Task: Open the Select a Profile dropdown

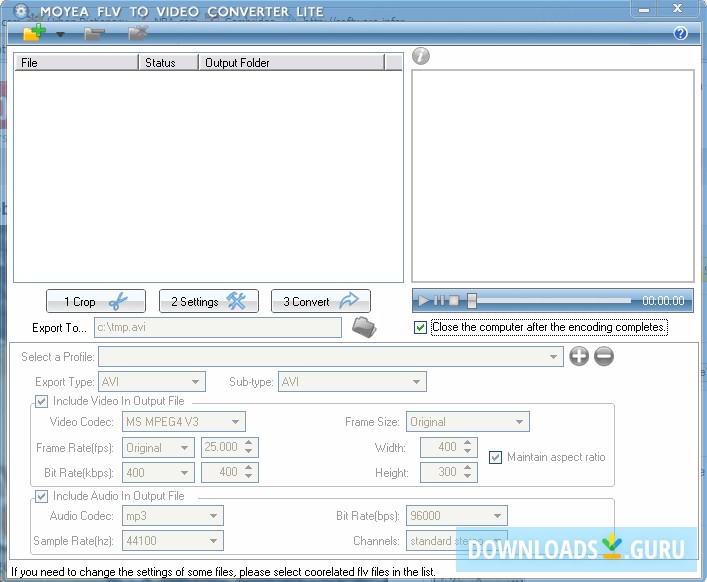Action: coord(331,357)
